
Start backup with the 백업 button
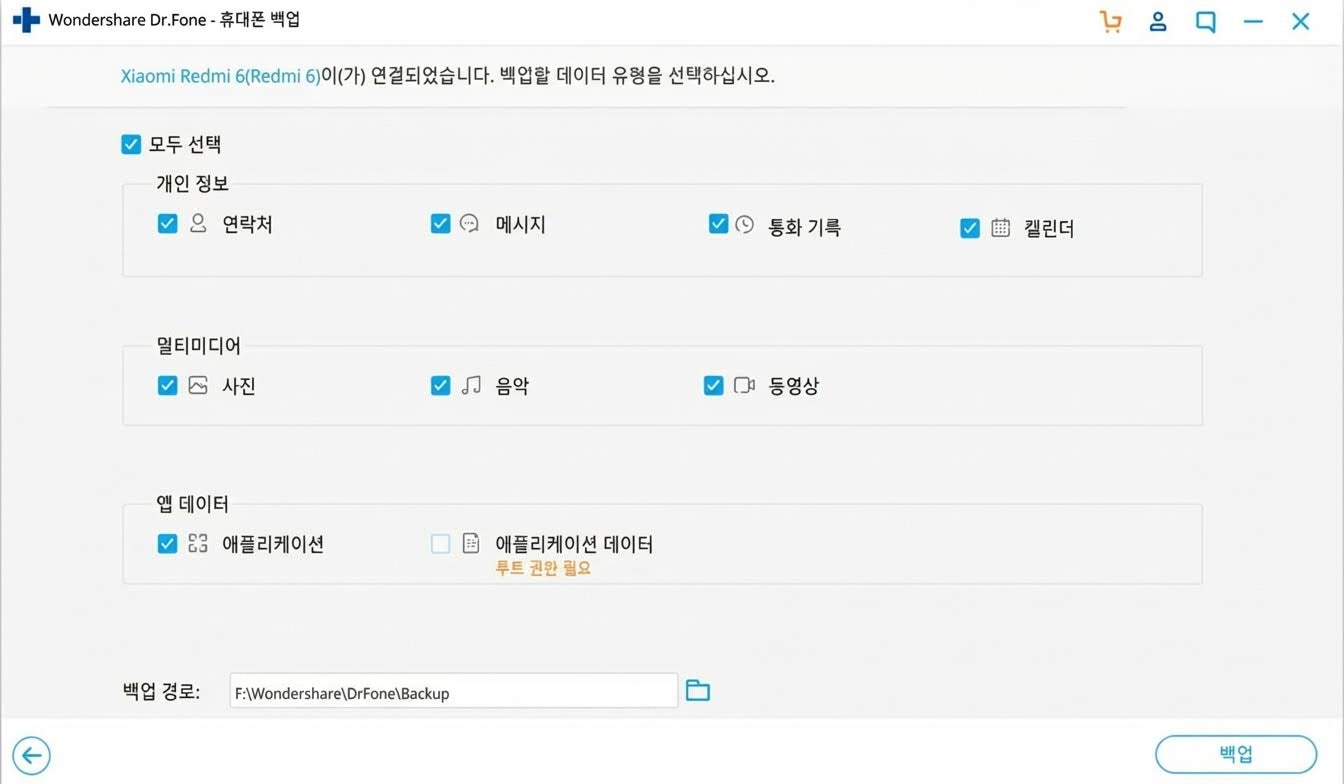[1235, 754]
